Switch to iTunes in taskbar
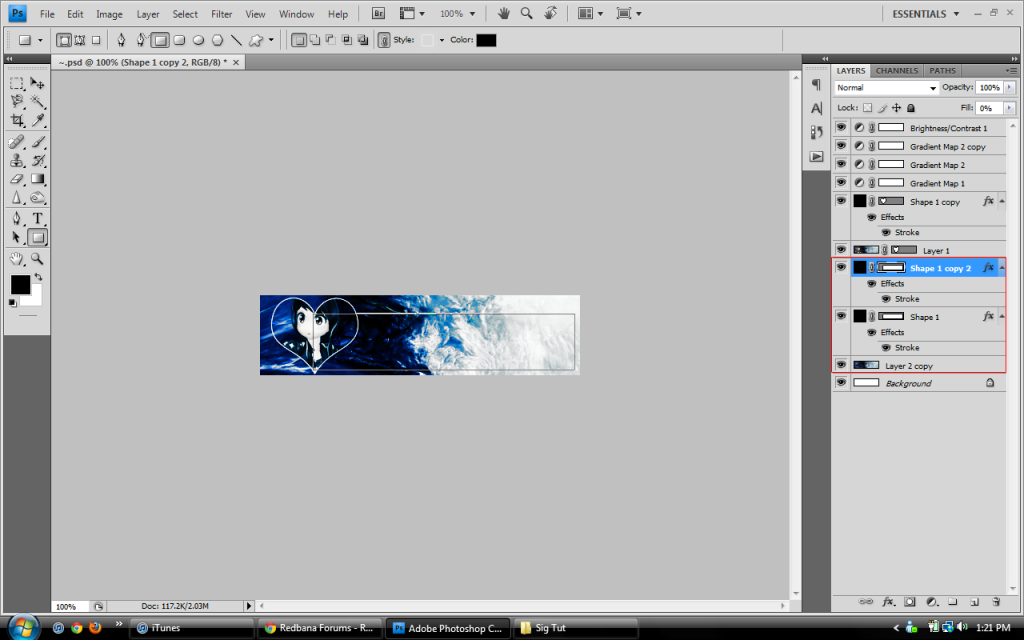The image size is (1024, 640). (192, 628)
